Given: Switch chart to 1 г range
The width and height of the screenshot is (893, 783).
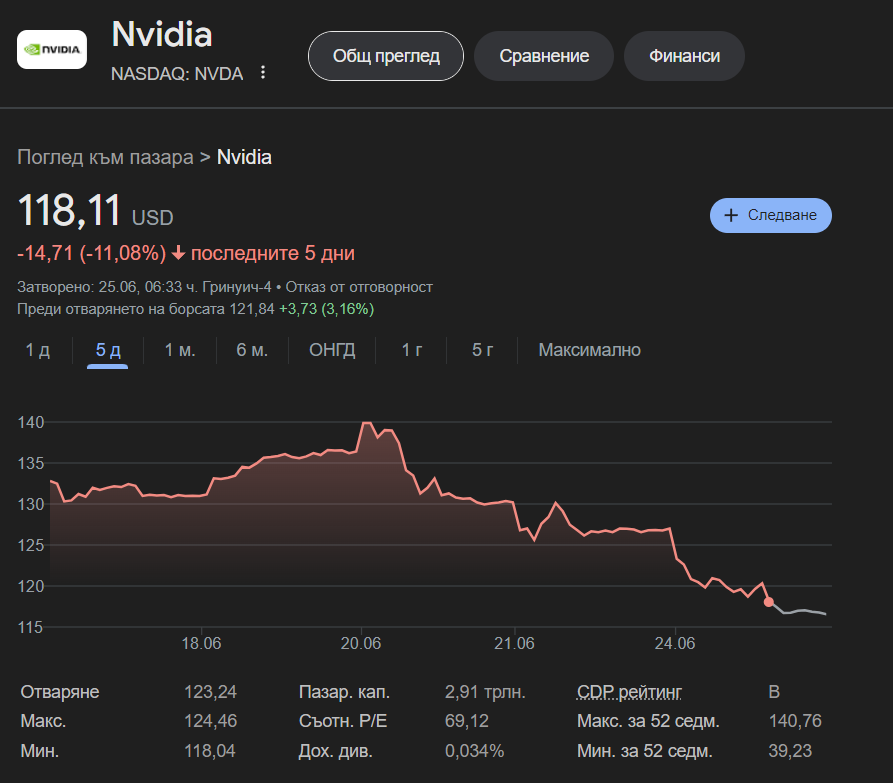Looking at the screenshot, I should coord(412,350).
